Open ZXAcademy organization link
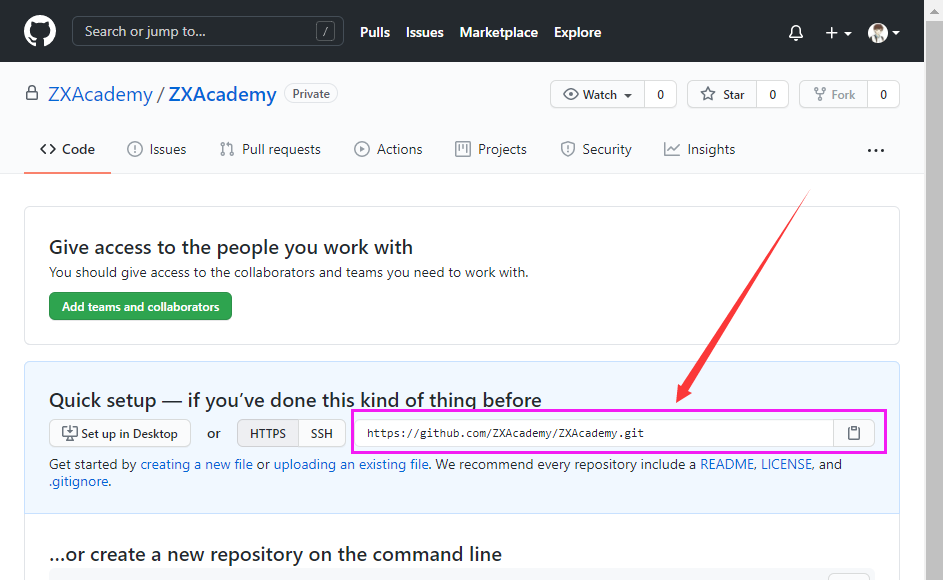The width and height of the screenshot is (943, 580). (100, 94)
